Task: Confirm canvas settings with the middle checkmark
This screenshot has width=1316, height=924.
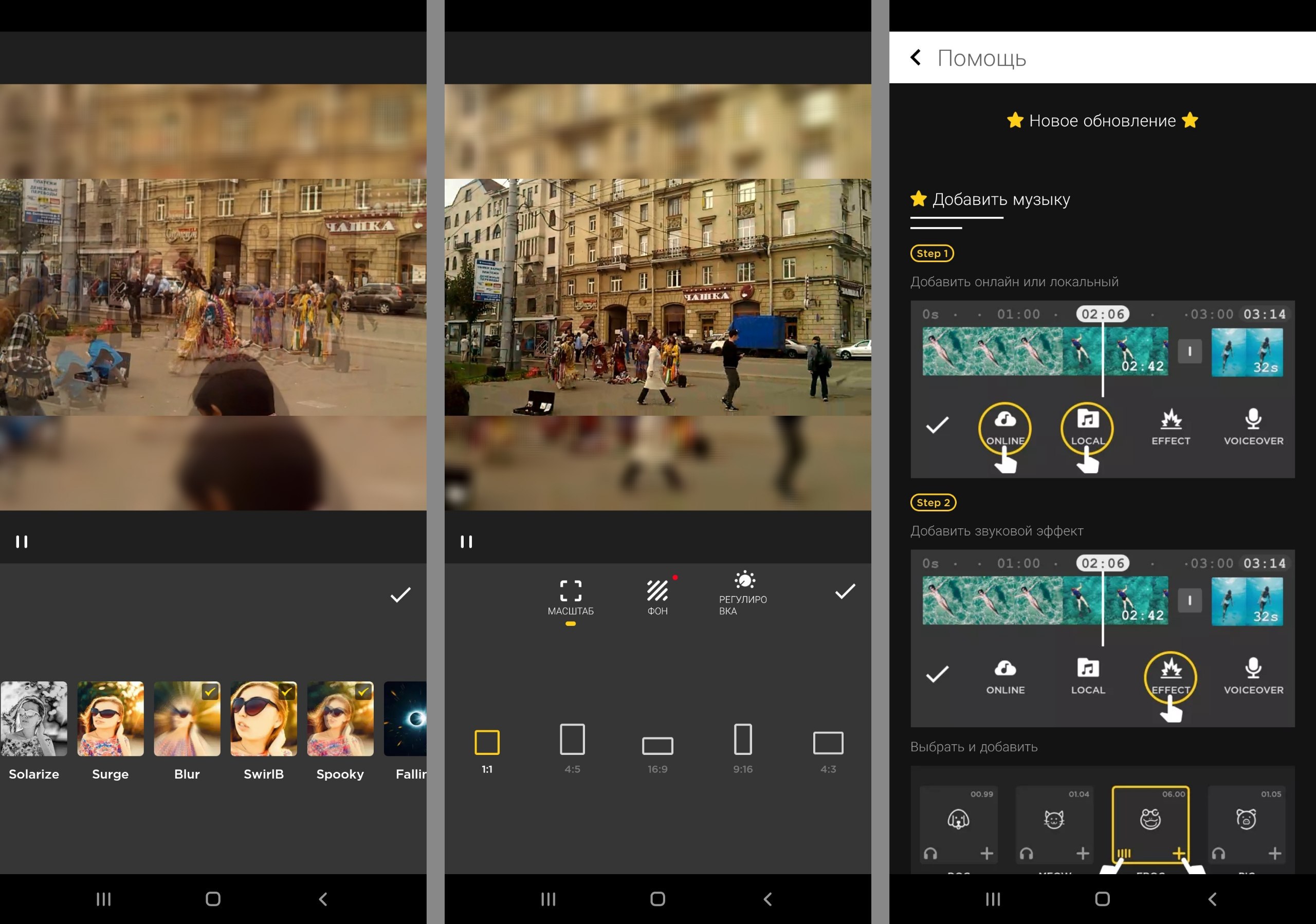Action: tap(845, 592)
